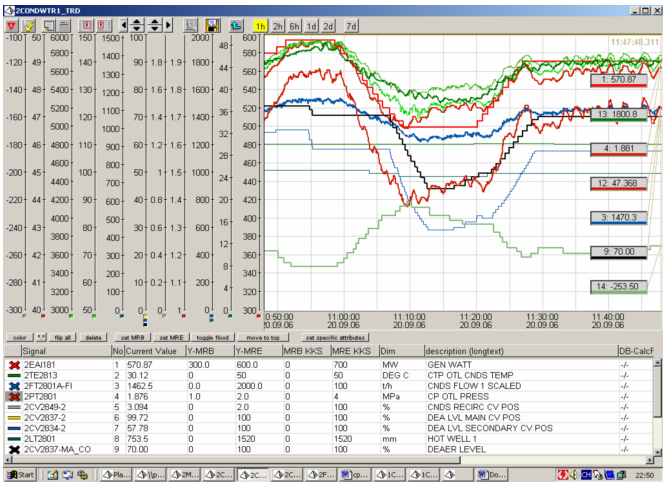
Task: Click the yellow pencil edit toolbar icon
Action: tap(29, 24)
